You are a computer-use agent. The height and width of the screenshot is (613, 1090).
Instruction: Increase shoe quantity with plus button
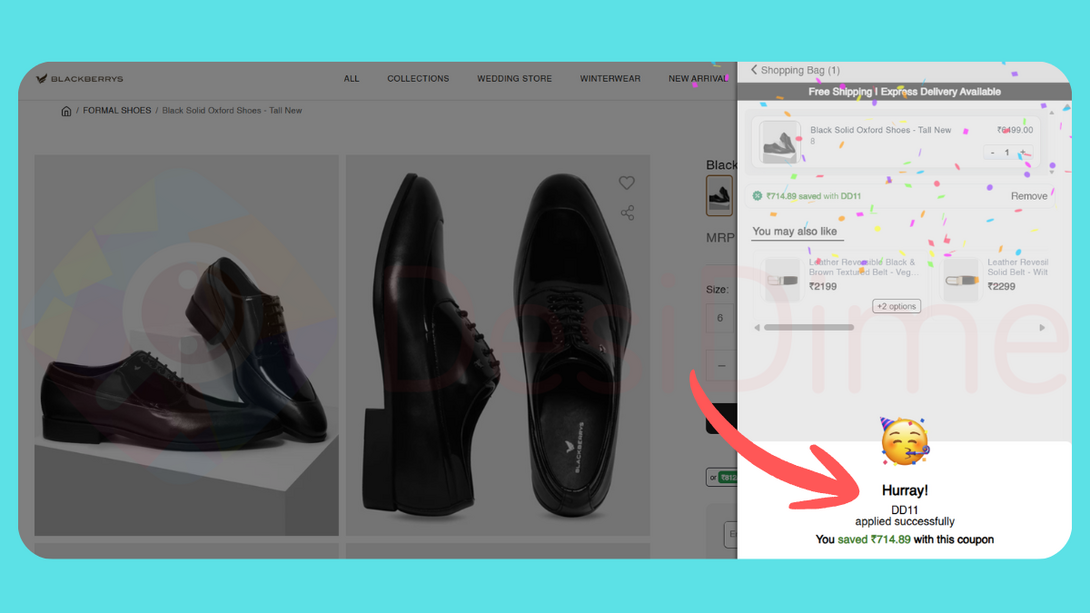click(x=1023, y=153)
